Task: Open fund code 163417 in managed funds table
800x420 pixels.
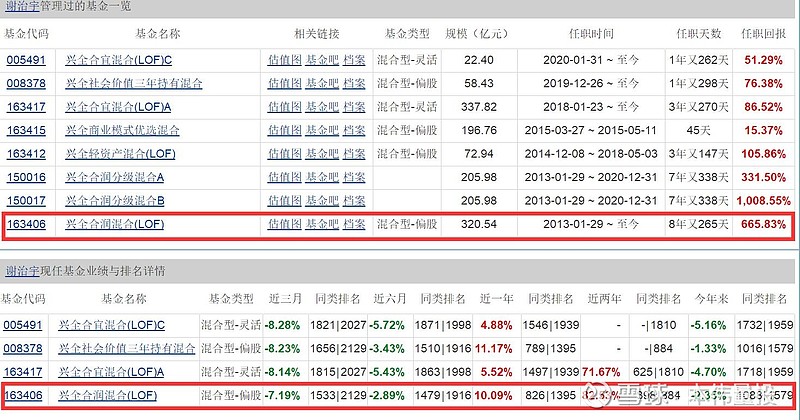Action: 26,107
